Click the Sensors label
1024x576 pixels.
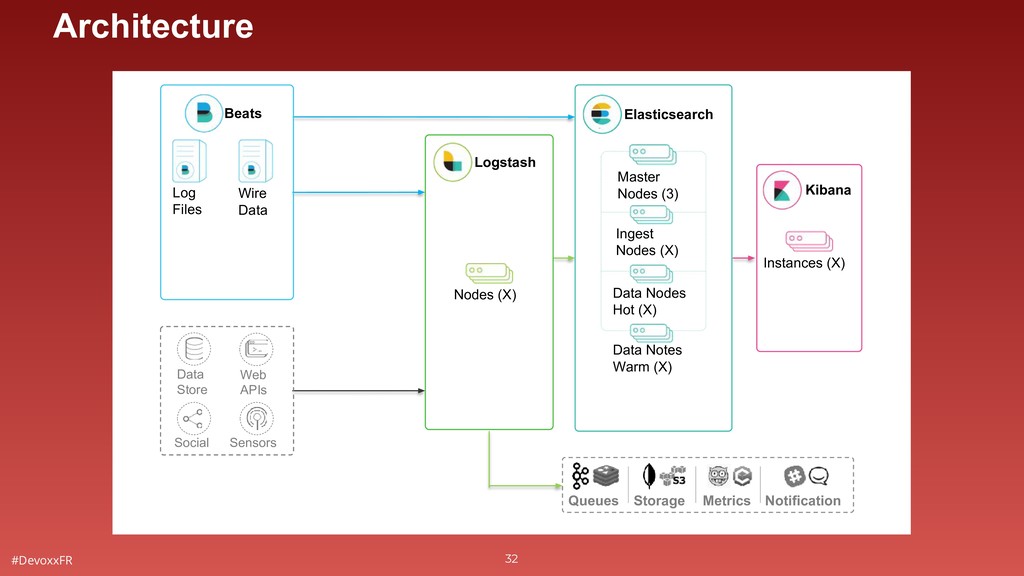click(253, 443)
